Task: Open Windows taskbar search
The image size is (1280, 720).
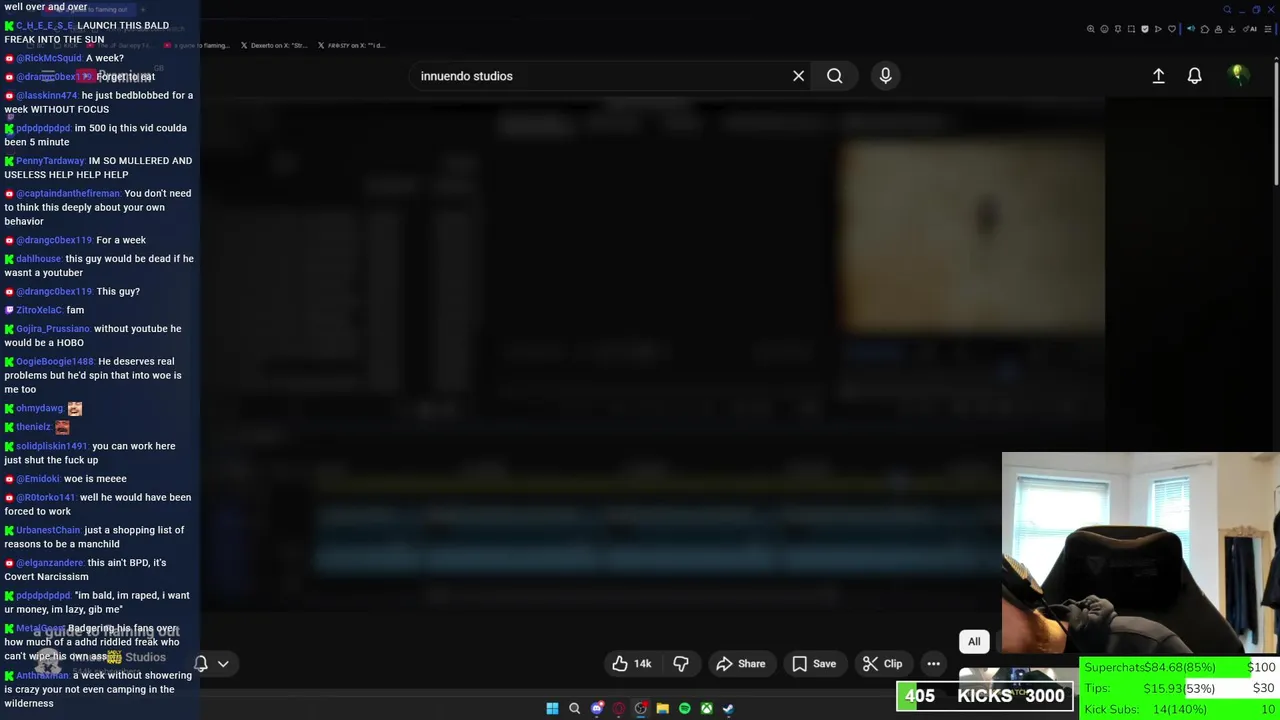Action: coord(574,708)
